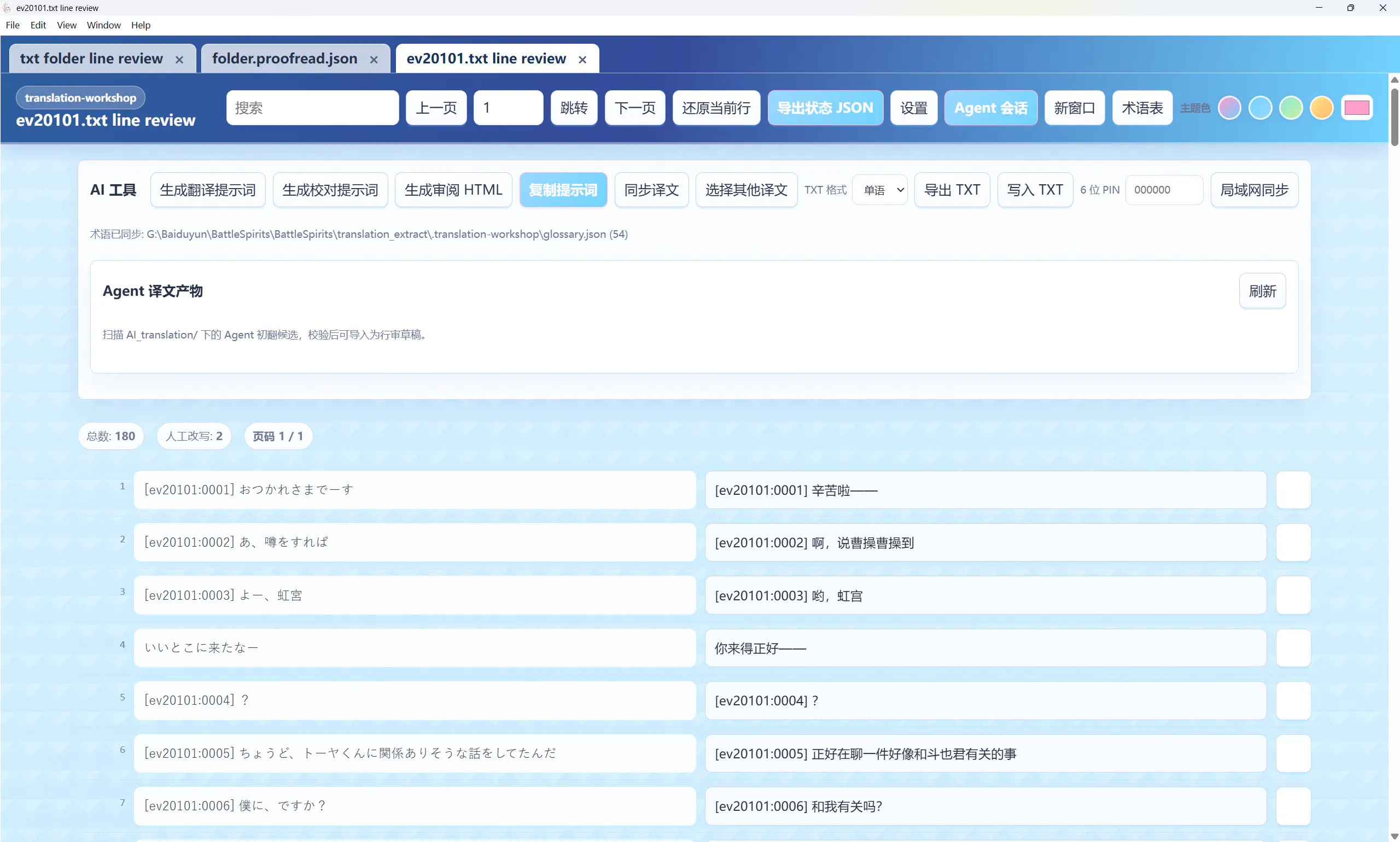Viewport: 1400px width, 842px height.
Task: Click the 跳转 jump button
Action: [574, 108]
